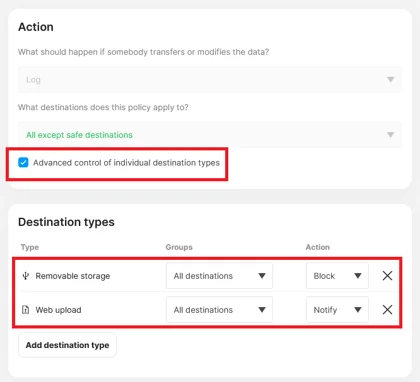Open the Notify action dropdown
Viewport: 420px width, 382px height.
(x=337, y=310)
